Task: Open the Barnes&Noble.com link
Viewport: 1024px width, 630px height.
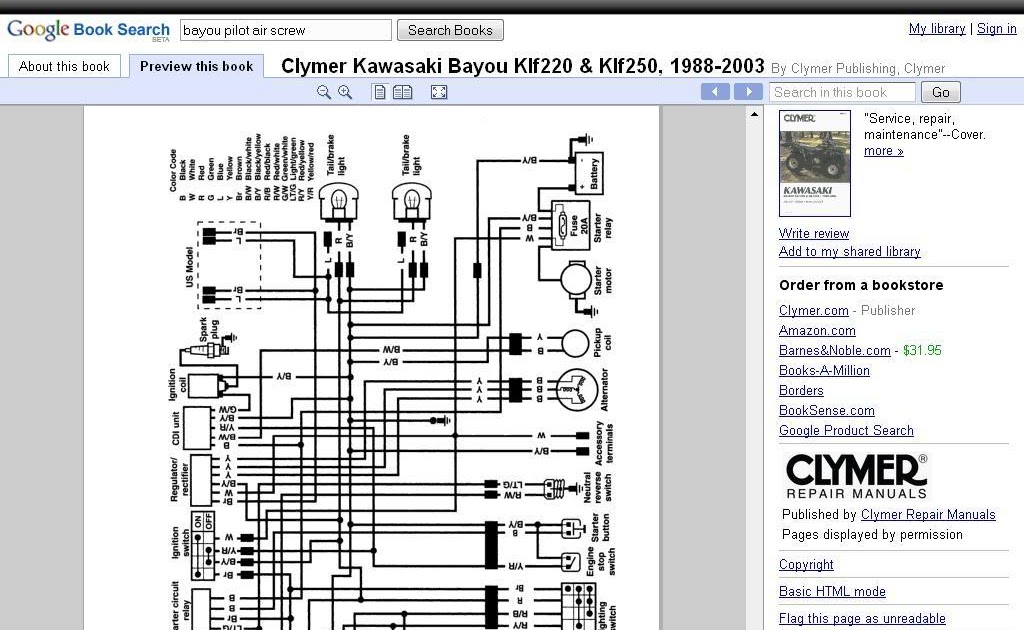Action: 835,351
